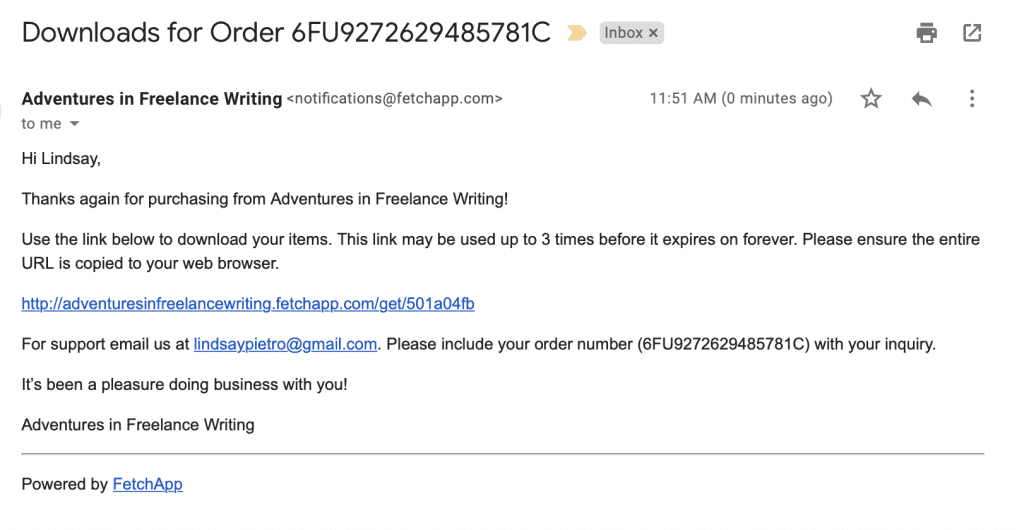Expand recipient details arrow beside "to me"
1024x530 pixels.
pyautogui.click(x=74, y=124)
